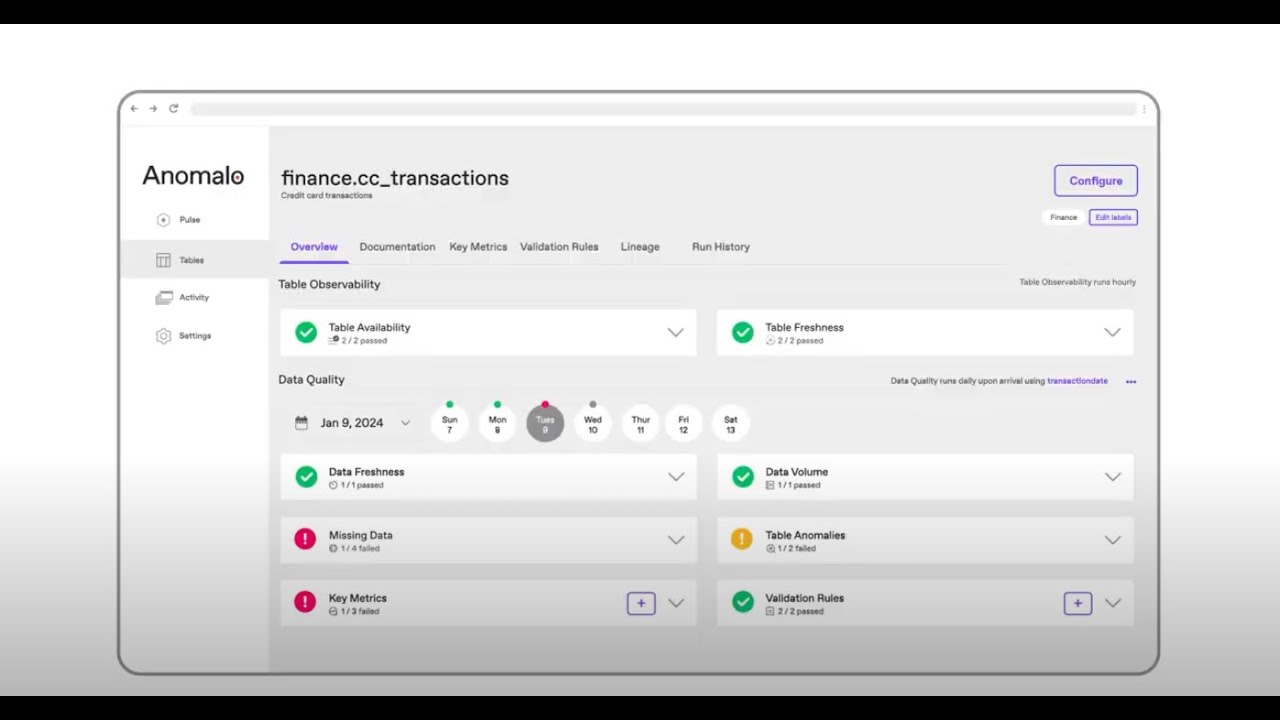Add a key metric with plus button
Screen dimensions: 1280x720
point(641,603)
